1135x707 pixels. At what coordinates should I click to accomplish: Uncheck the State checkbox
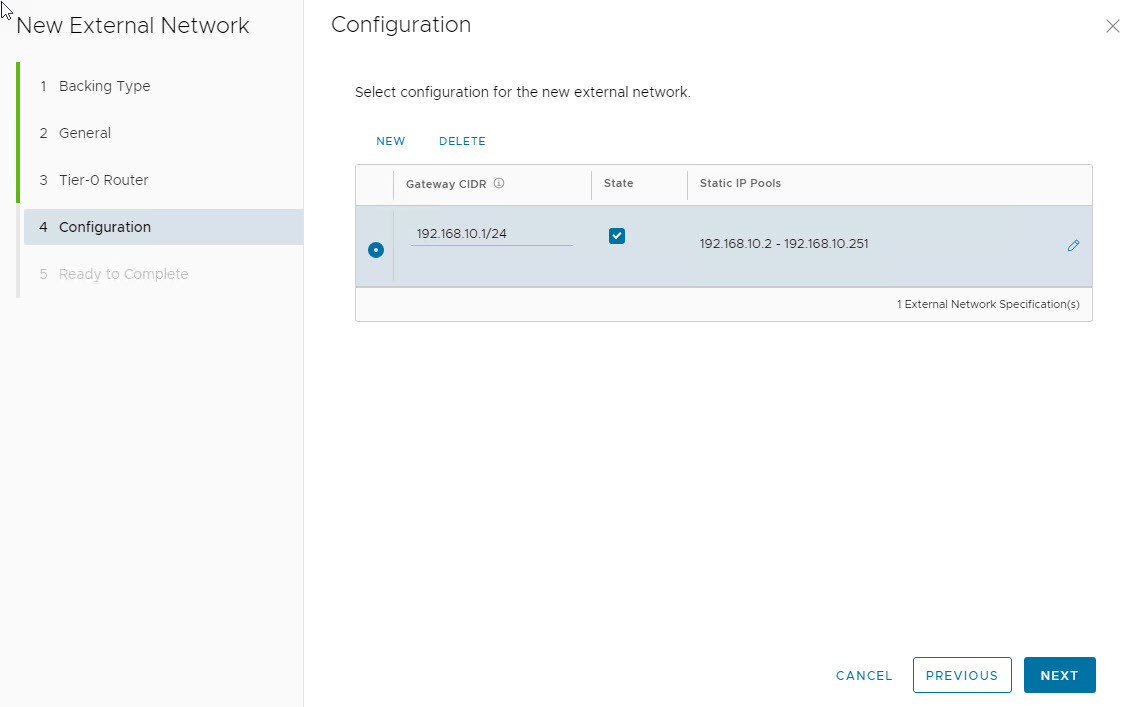pyautogui.click(x=617, y=236)
